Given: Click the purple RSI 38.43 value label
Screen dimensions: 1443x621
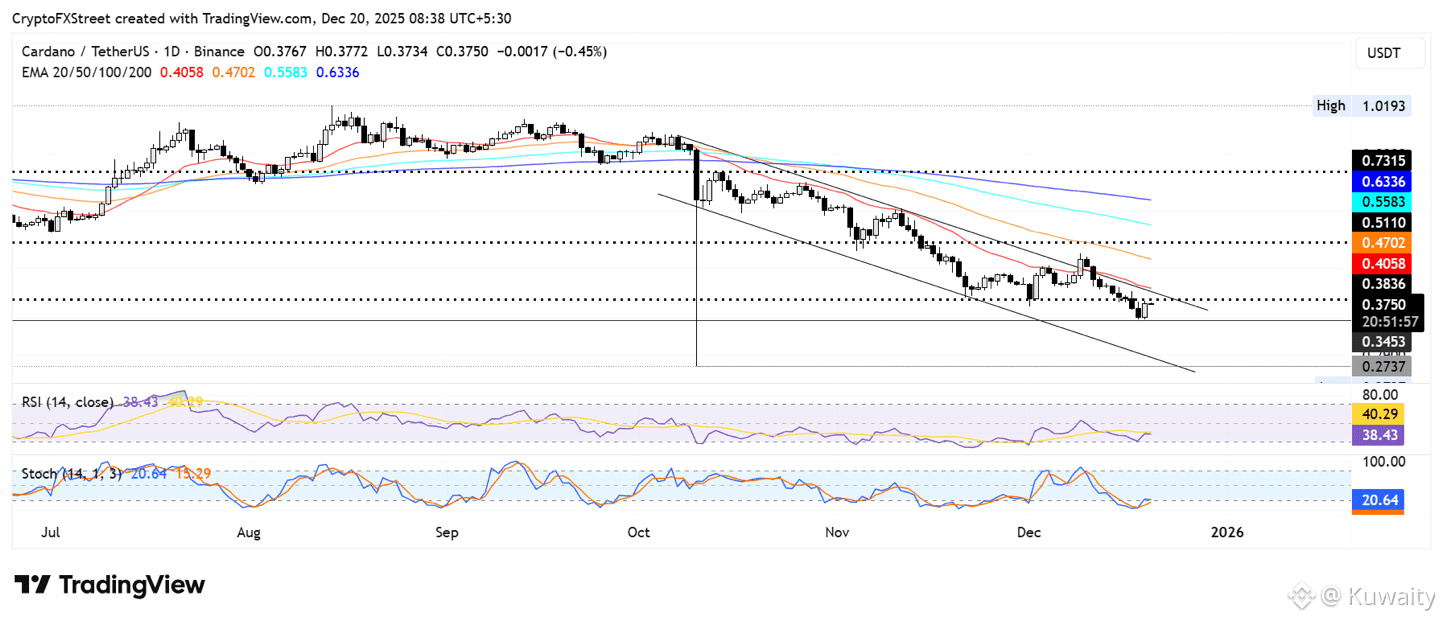Looking at the screenshot, I should tap(1378, 435).
